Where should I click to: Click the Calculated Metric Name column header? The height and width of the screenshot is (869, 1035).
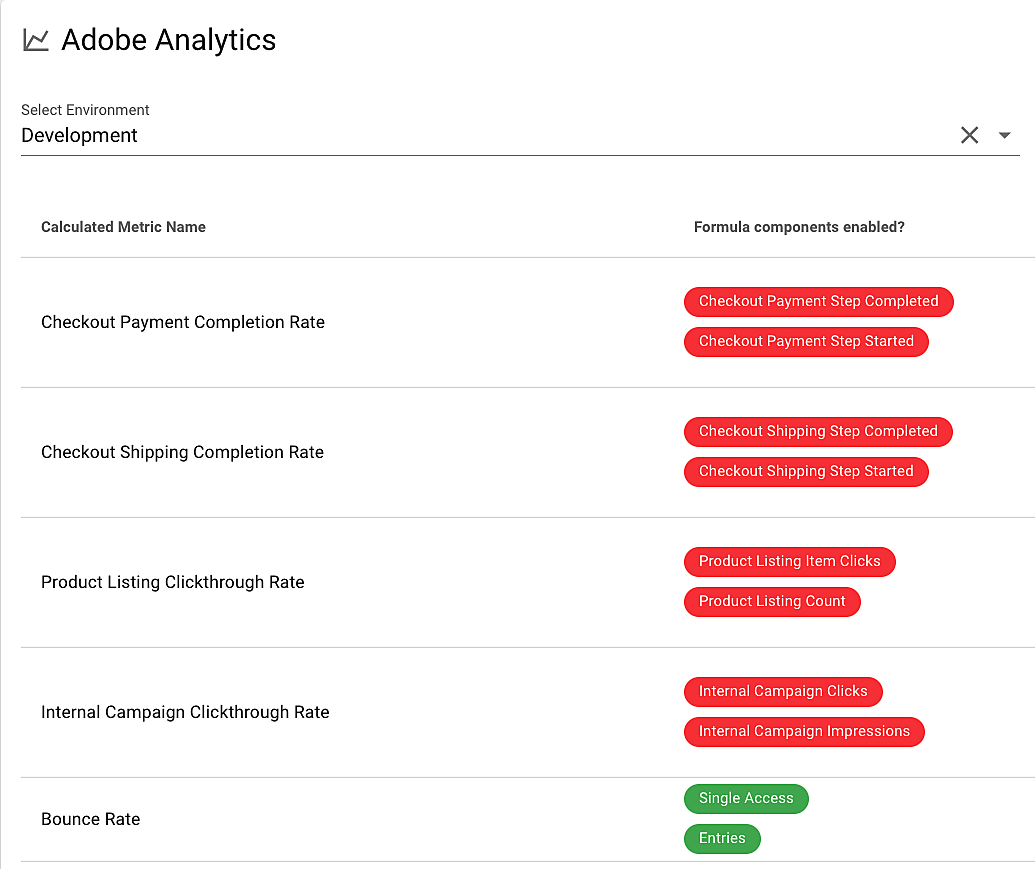point(123,227)
